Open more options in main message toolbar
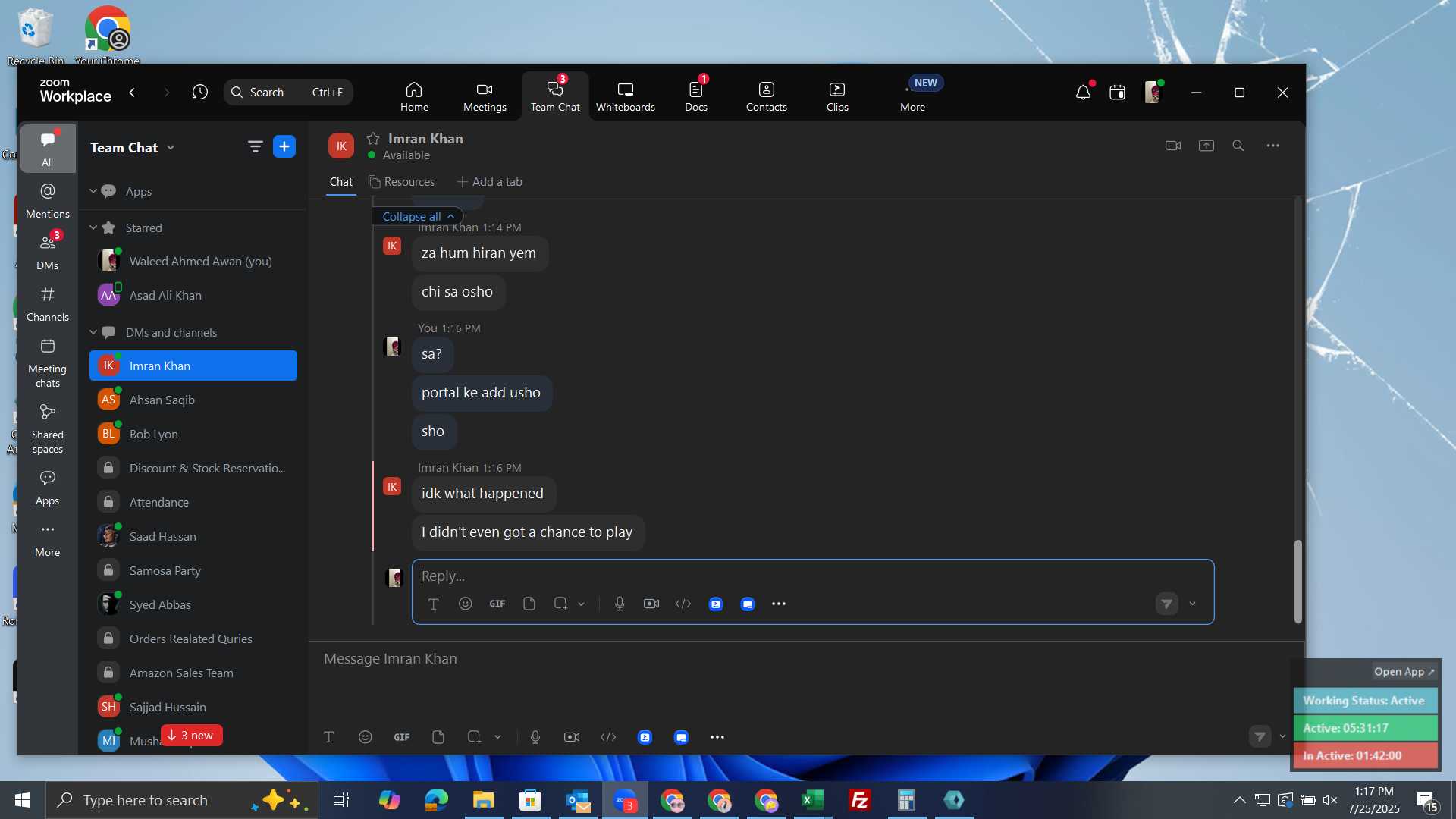Image resolution: width=1456 pixels, height=819 pixels. (717, 737)
